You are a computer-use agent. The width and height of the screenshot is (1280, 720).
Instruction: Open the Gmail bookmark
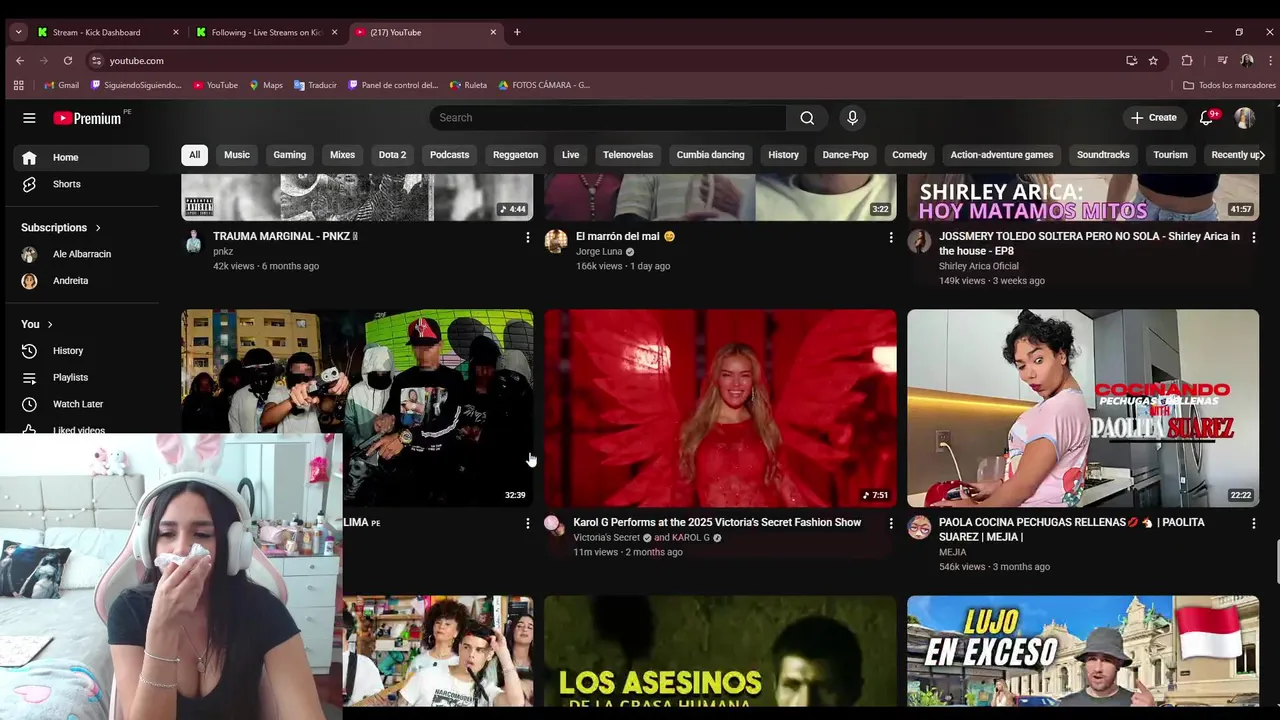(x=60, y=85)
